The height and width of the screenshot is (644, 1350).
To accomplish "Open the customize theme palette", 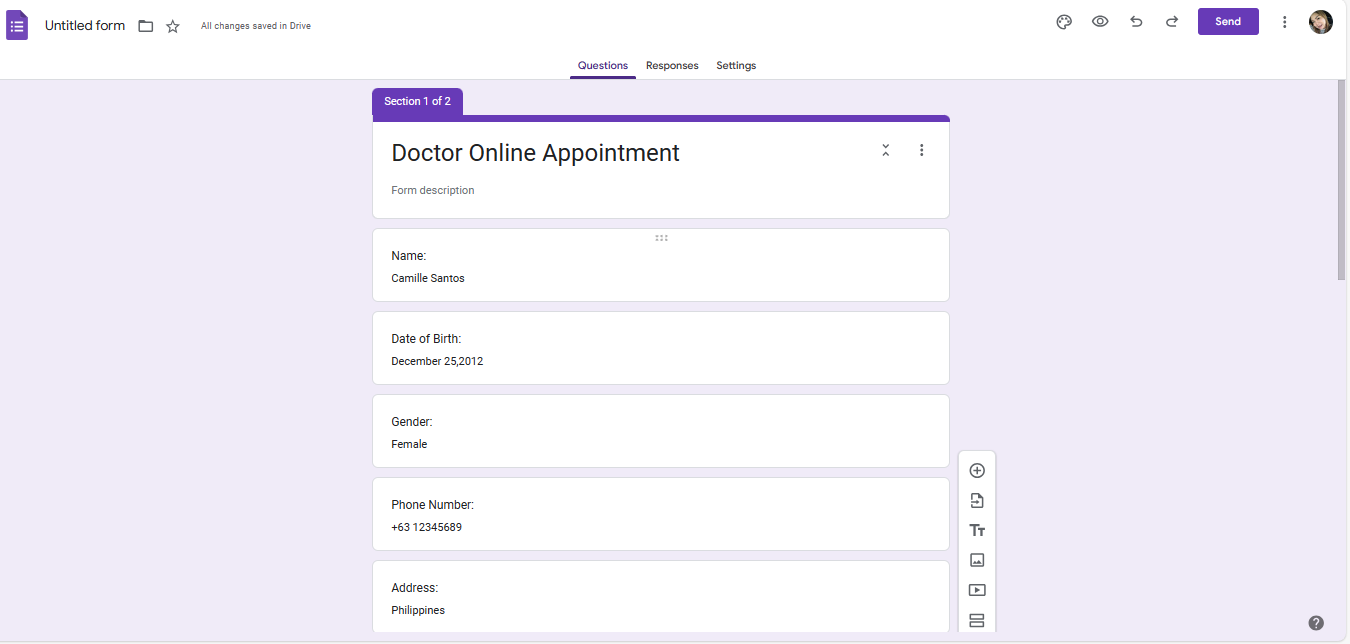I will (x=1064, y=22).
